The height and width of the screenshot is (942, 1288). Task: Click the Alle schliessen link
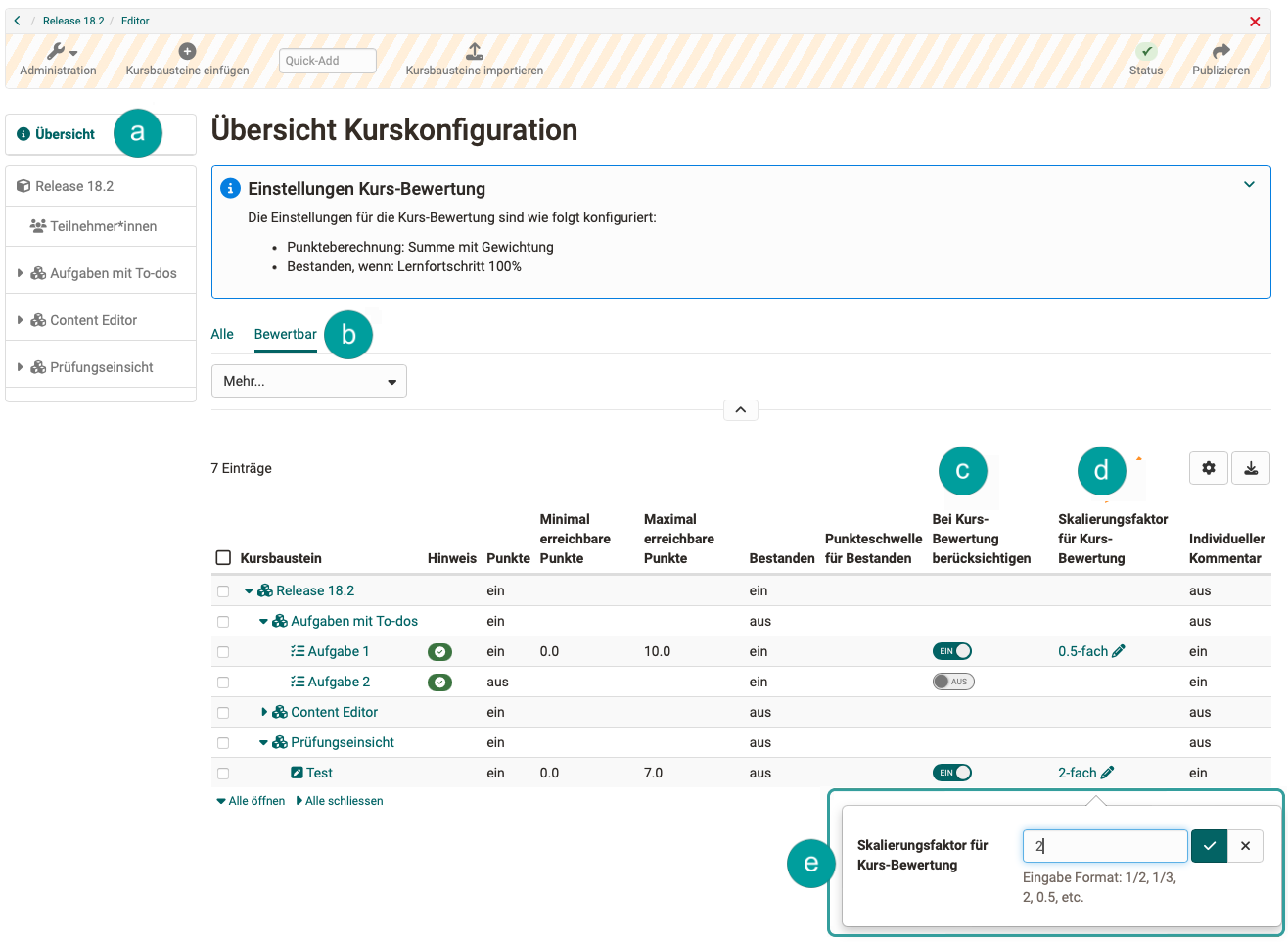[344, 801]
